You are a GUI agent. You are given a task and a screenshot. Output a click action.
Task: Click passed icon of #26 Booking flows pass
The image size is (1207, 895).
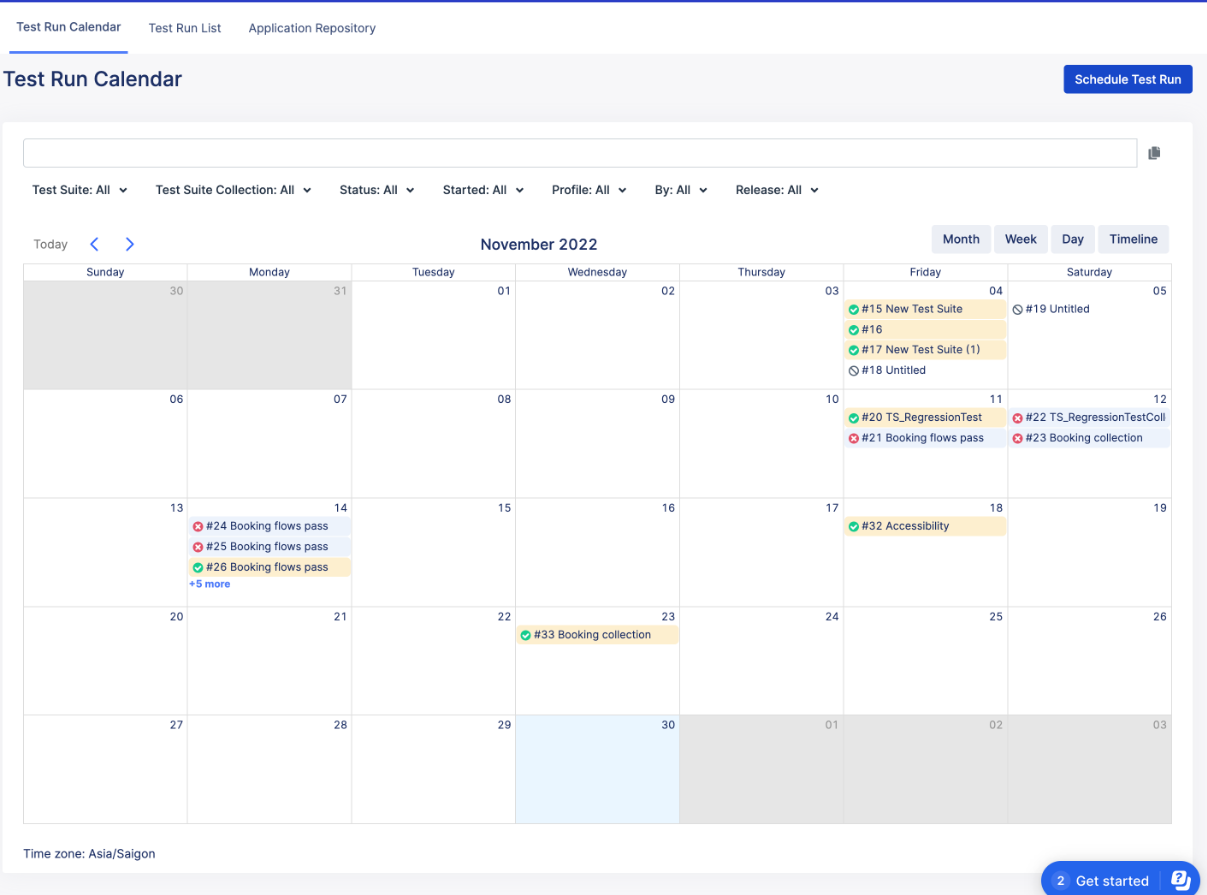(x=198, y=567)
